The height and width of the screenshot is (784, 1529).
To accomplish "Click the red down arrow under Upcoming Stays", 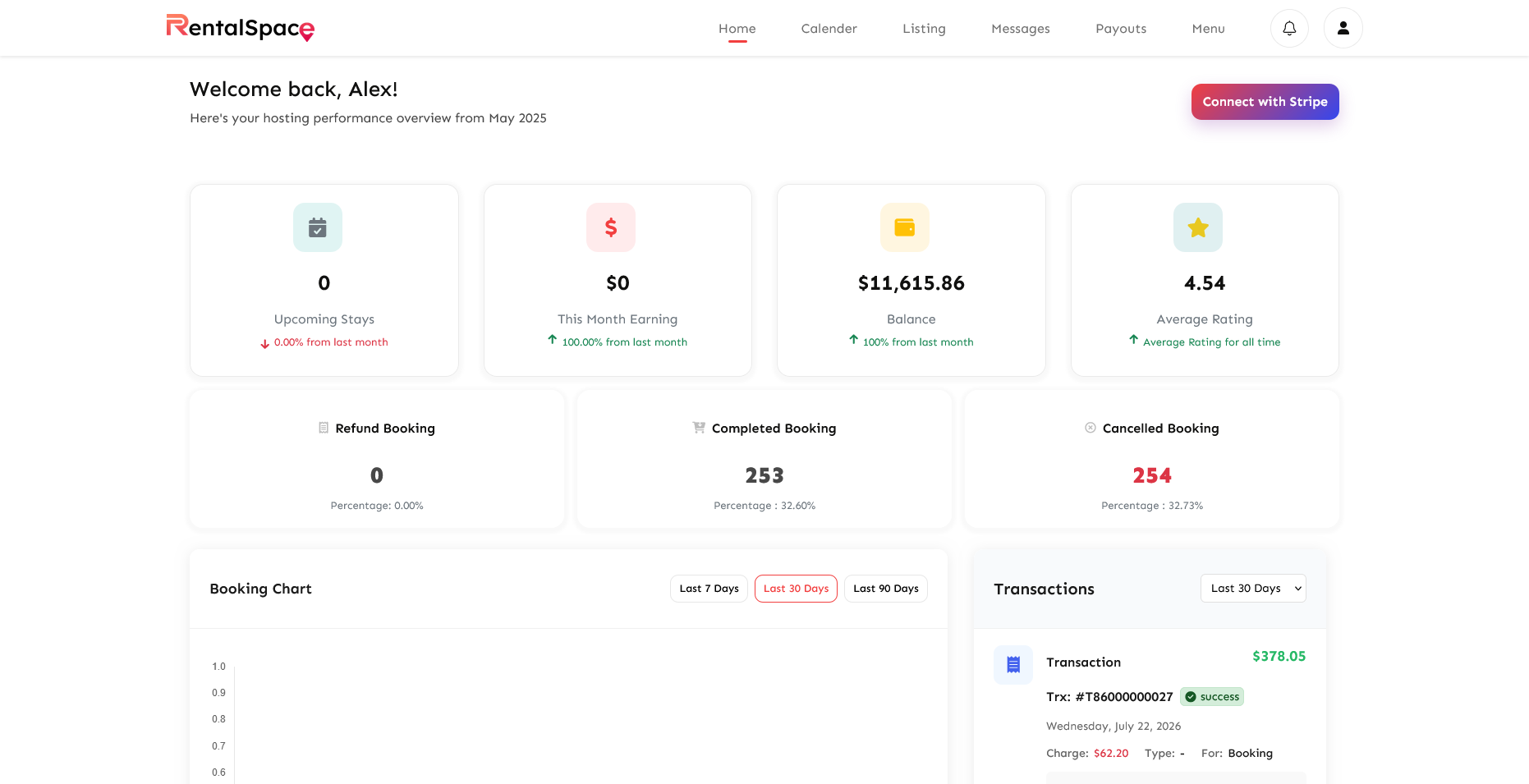I will coord(264,344).
